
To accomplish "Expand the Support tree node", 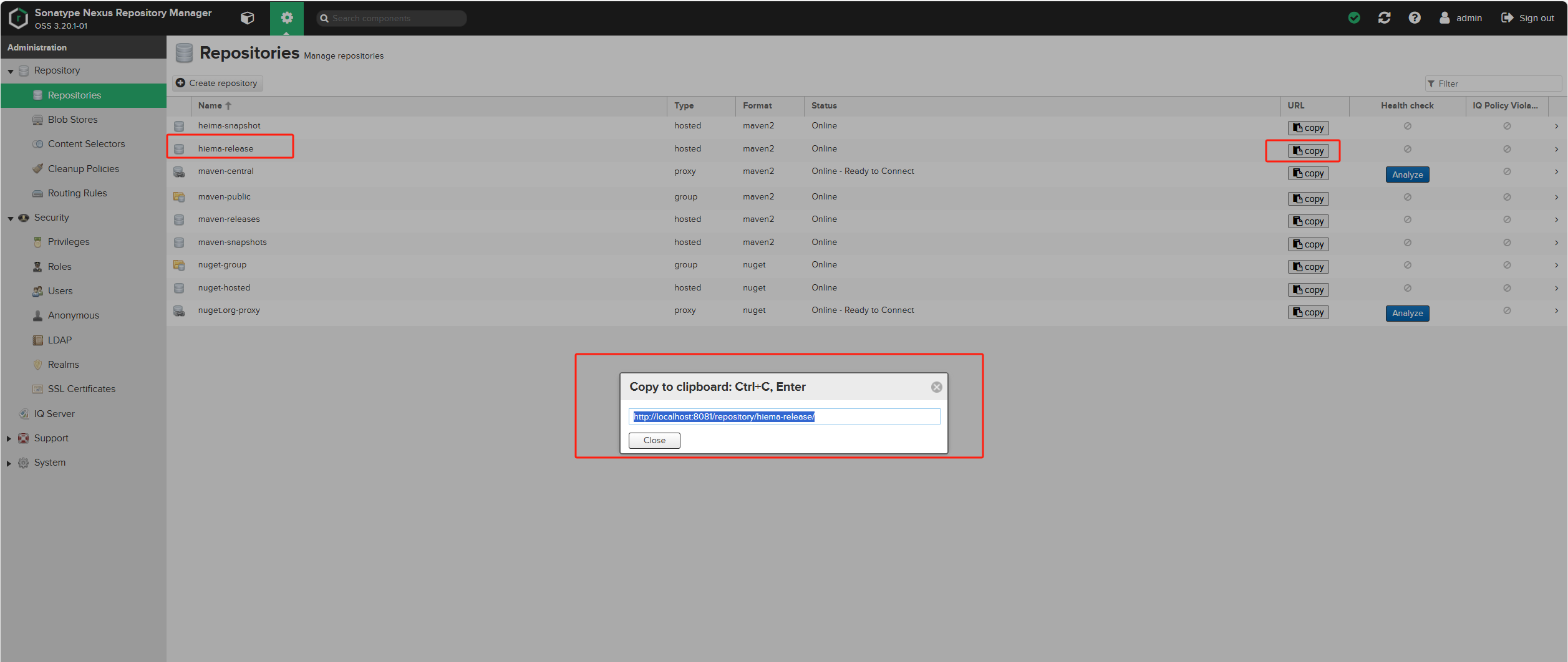I will point(9,438).
